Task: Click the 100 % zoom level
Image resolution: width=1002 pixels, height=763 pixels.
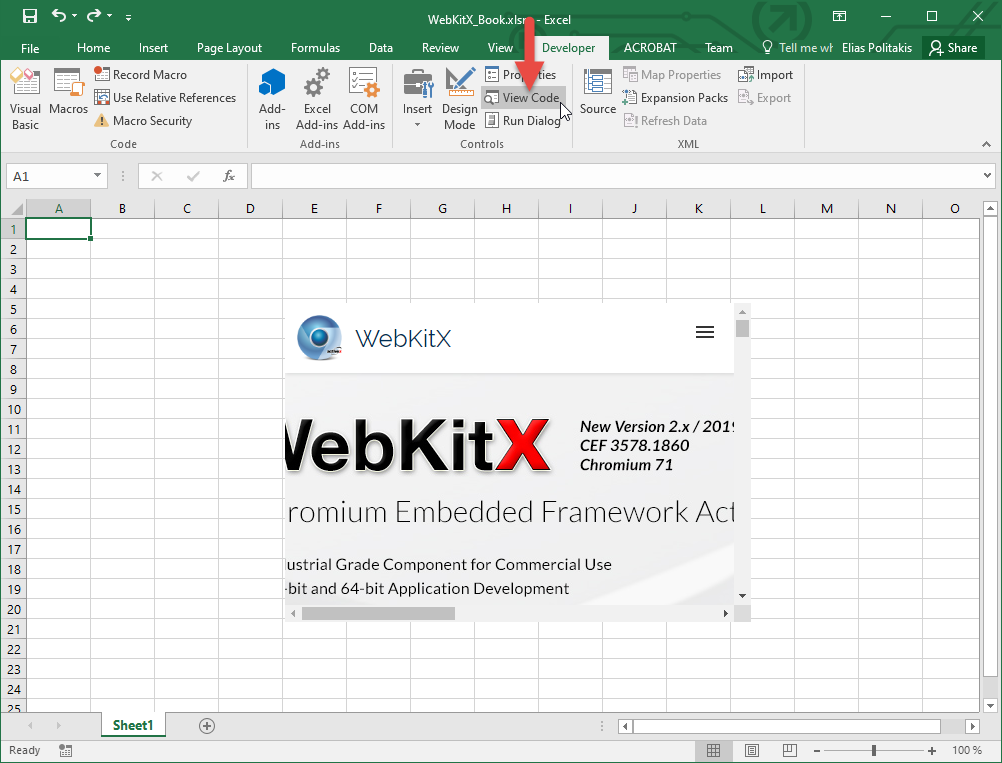Action: tap(967, 750)
